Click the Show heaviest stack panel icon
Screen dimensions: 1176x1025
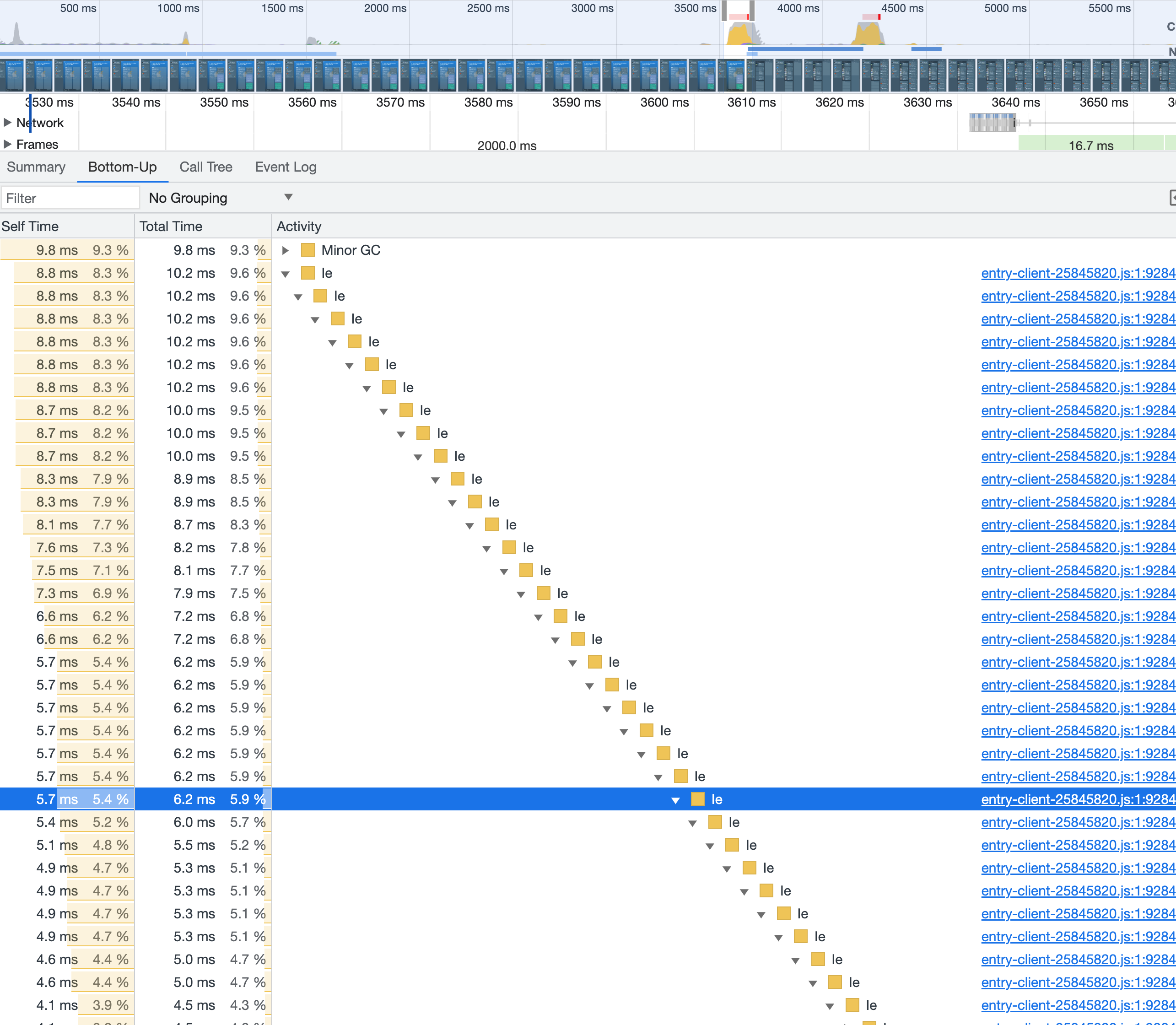(1171, 197)
